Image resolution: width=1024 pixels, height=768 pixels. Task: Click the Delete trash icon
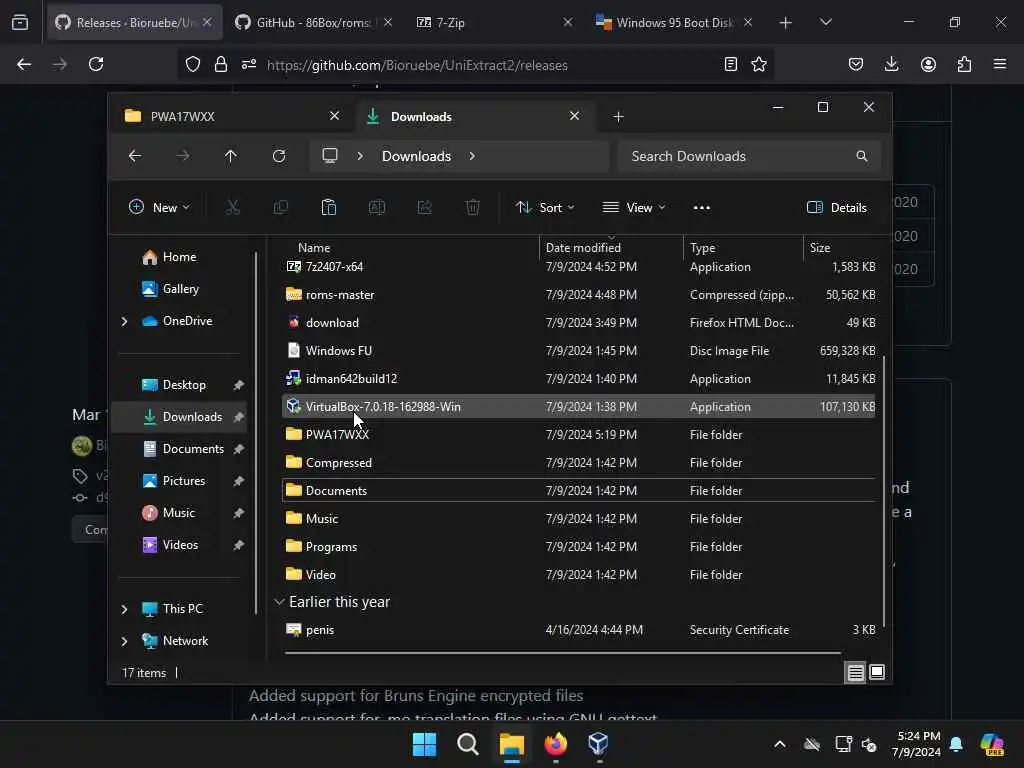(473, 208)
